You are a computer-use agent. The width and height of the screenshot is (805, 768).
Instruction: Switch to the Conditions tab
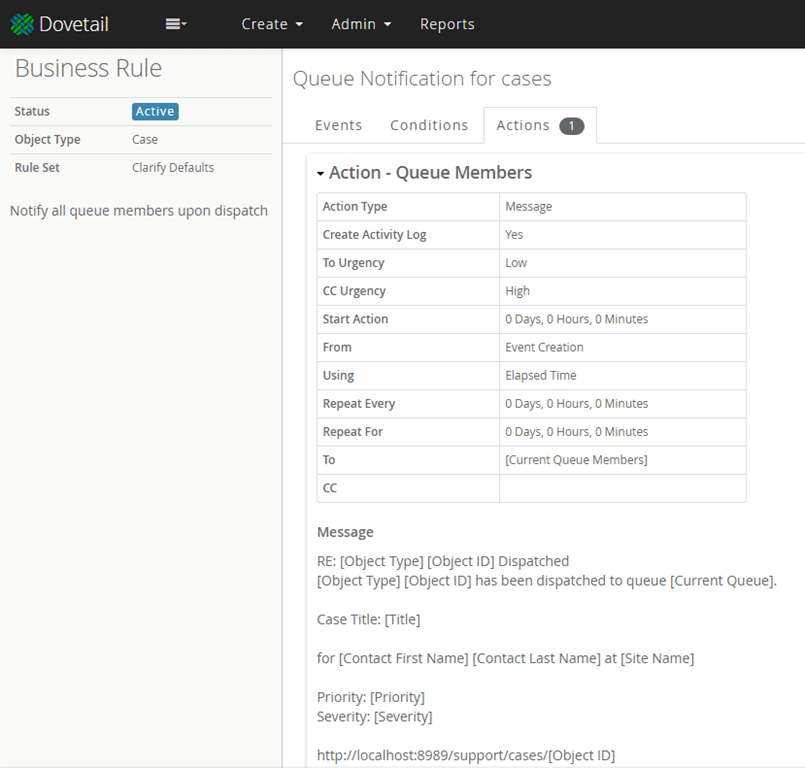pos(429,125)
